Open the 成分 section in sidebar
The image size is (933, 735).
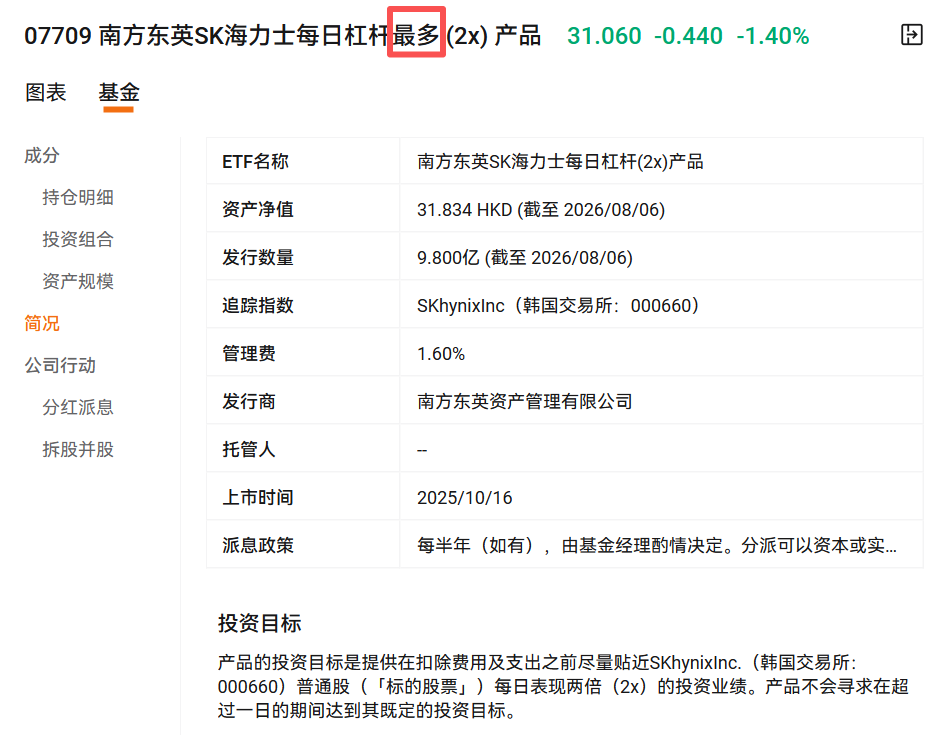point(42,155)
